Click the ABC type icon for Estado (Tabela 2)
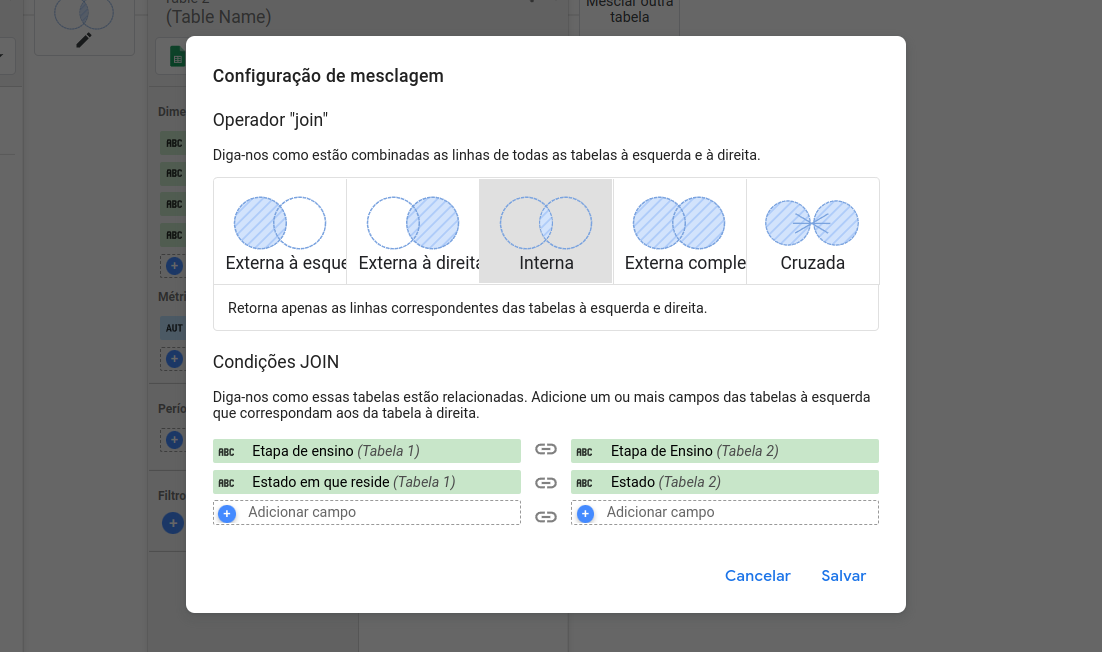This screenshot has width=1102, height=652. (x=585, y=482)
